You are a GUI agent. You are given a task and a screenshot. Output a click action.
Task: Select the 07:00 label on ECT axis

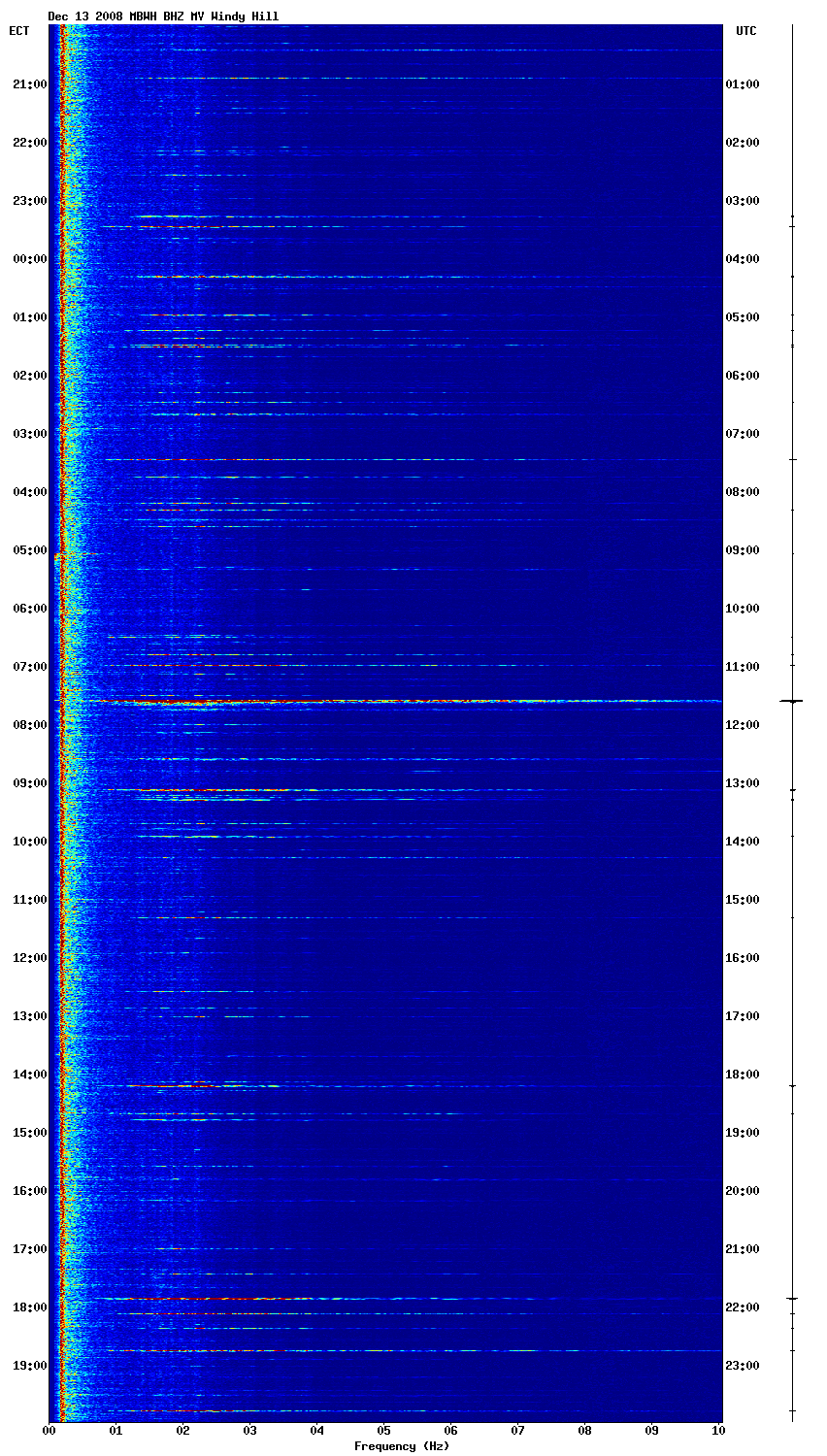pos(29,667)
